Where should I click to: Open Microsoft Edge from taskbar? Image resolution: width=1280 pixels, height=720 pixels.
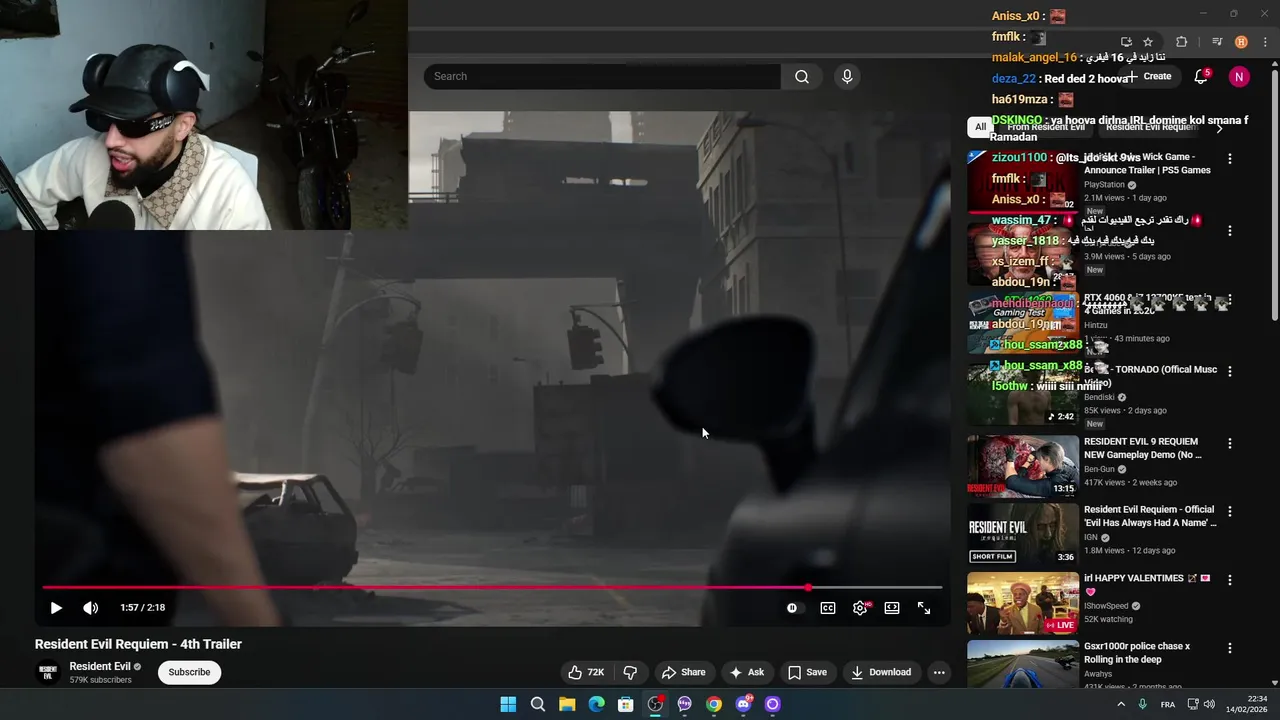596,704
